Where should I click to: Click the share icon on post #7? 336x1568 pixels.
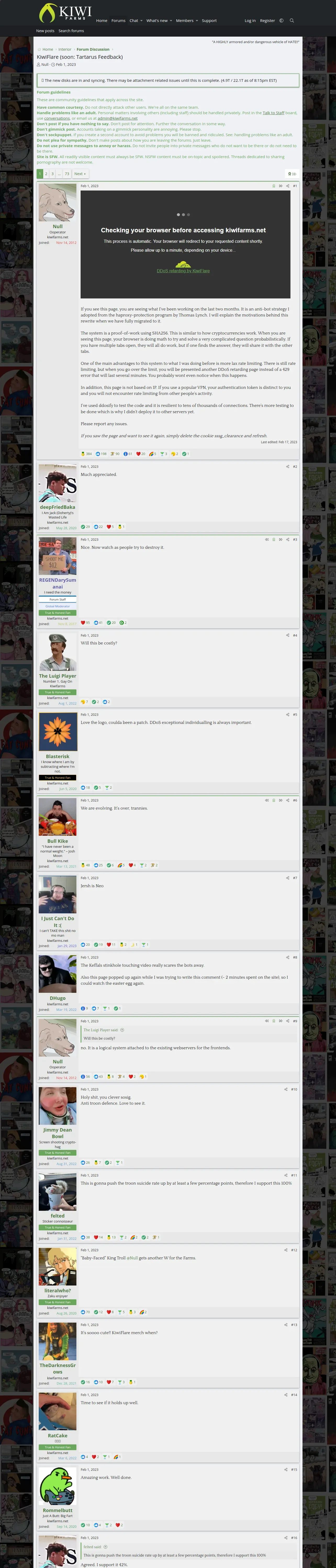pos(287,878)
